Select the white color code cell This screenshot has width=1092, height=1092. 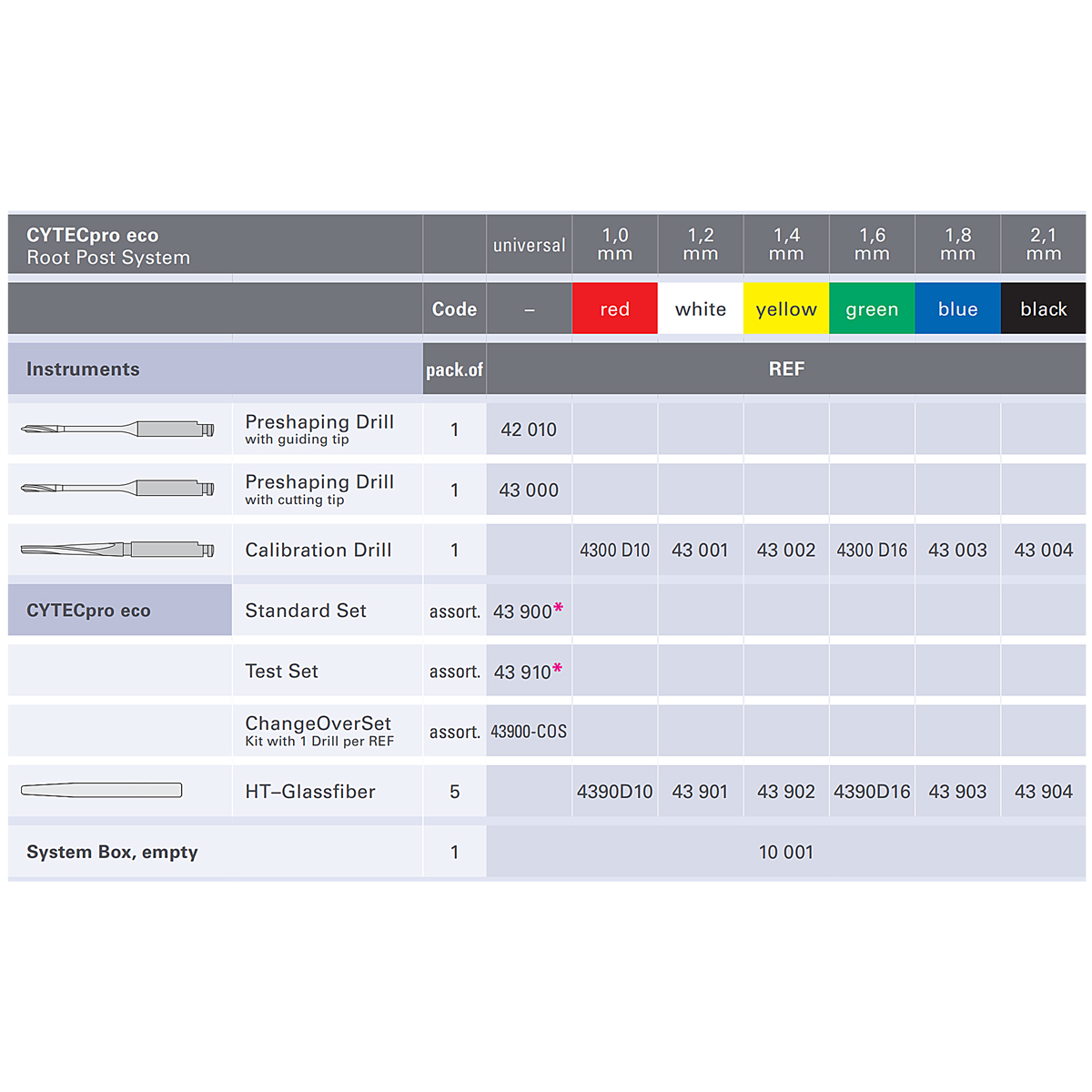pyautogui.click(x=701, y=309)
